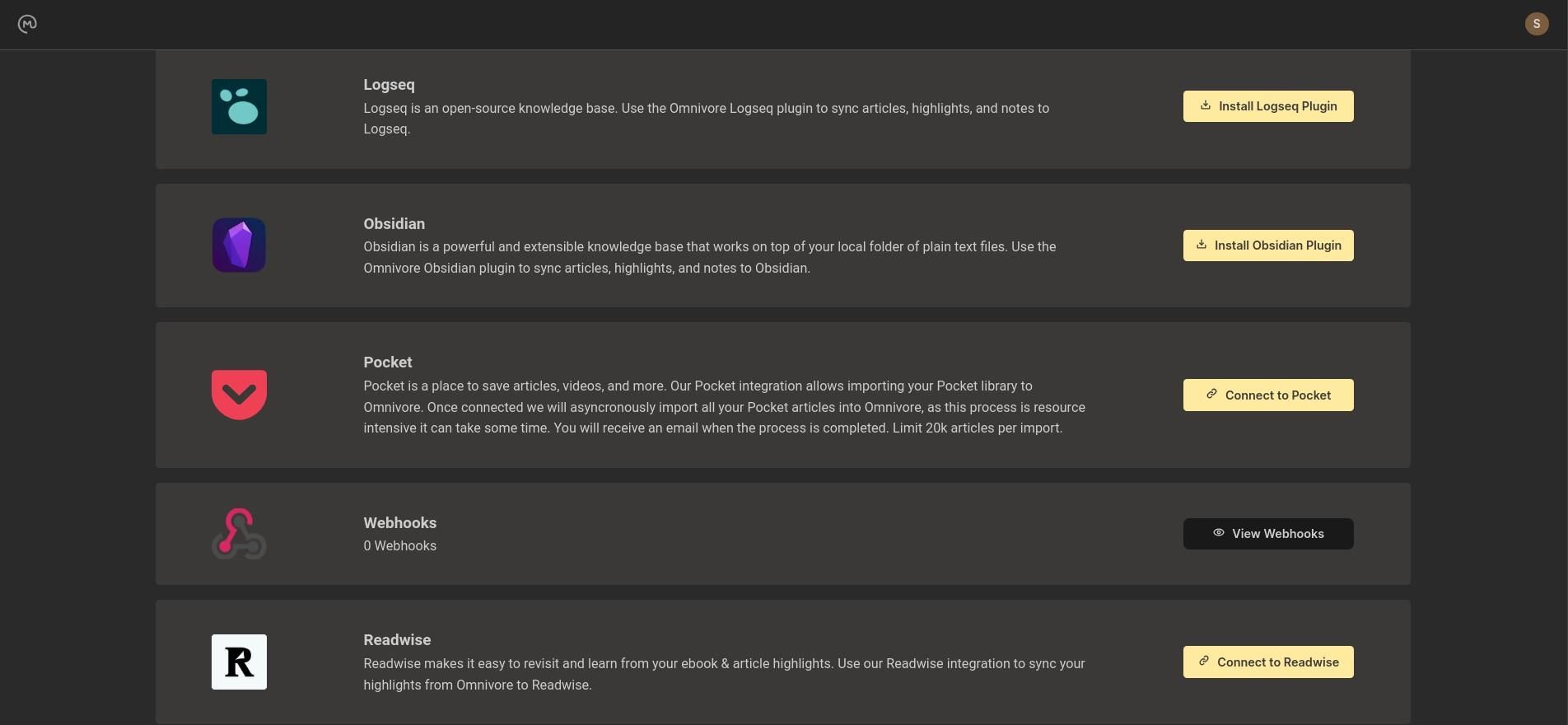Open the account menu via the S avatar
1568x725 pixels.
pyautogui.click(x=1537, y=24)
